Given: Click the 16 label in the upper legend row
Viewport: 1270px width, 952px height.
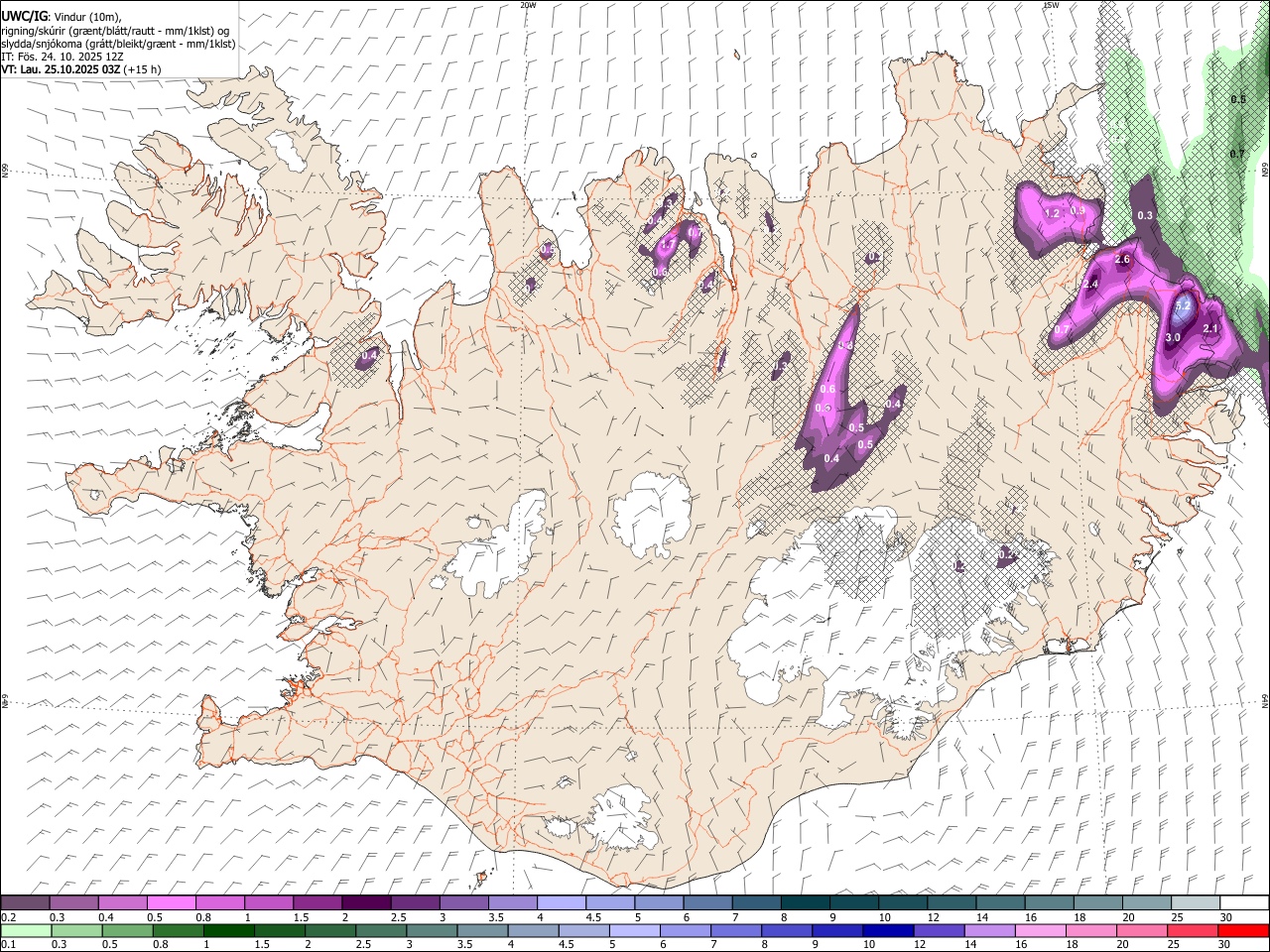Looking at the screenshot, I should tap(1030, 917).
